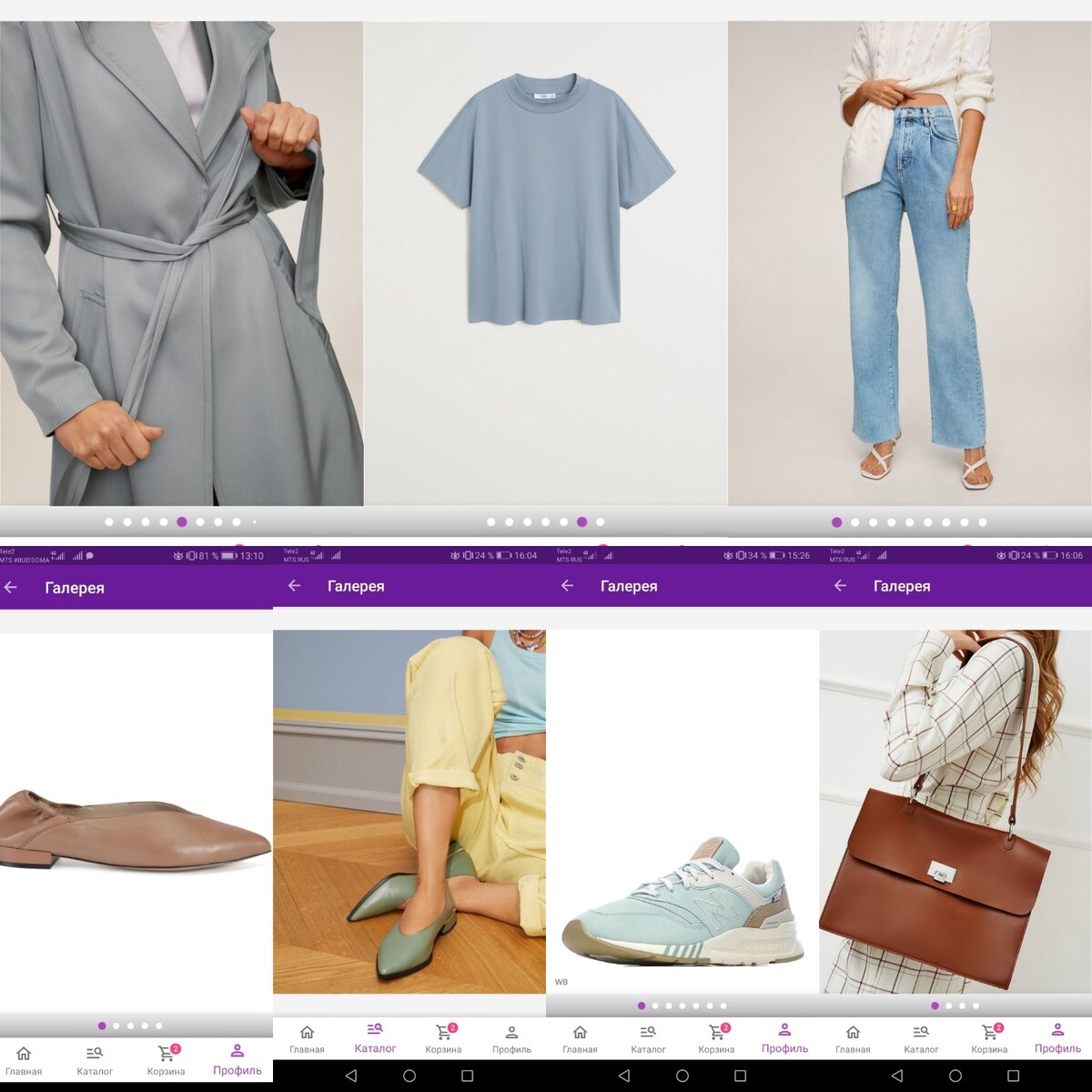The image size is (1092, 1092).
Task: Tap Android home circle under sneaker screen
Action: click(x=682, y=1076)
